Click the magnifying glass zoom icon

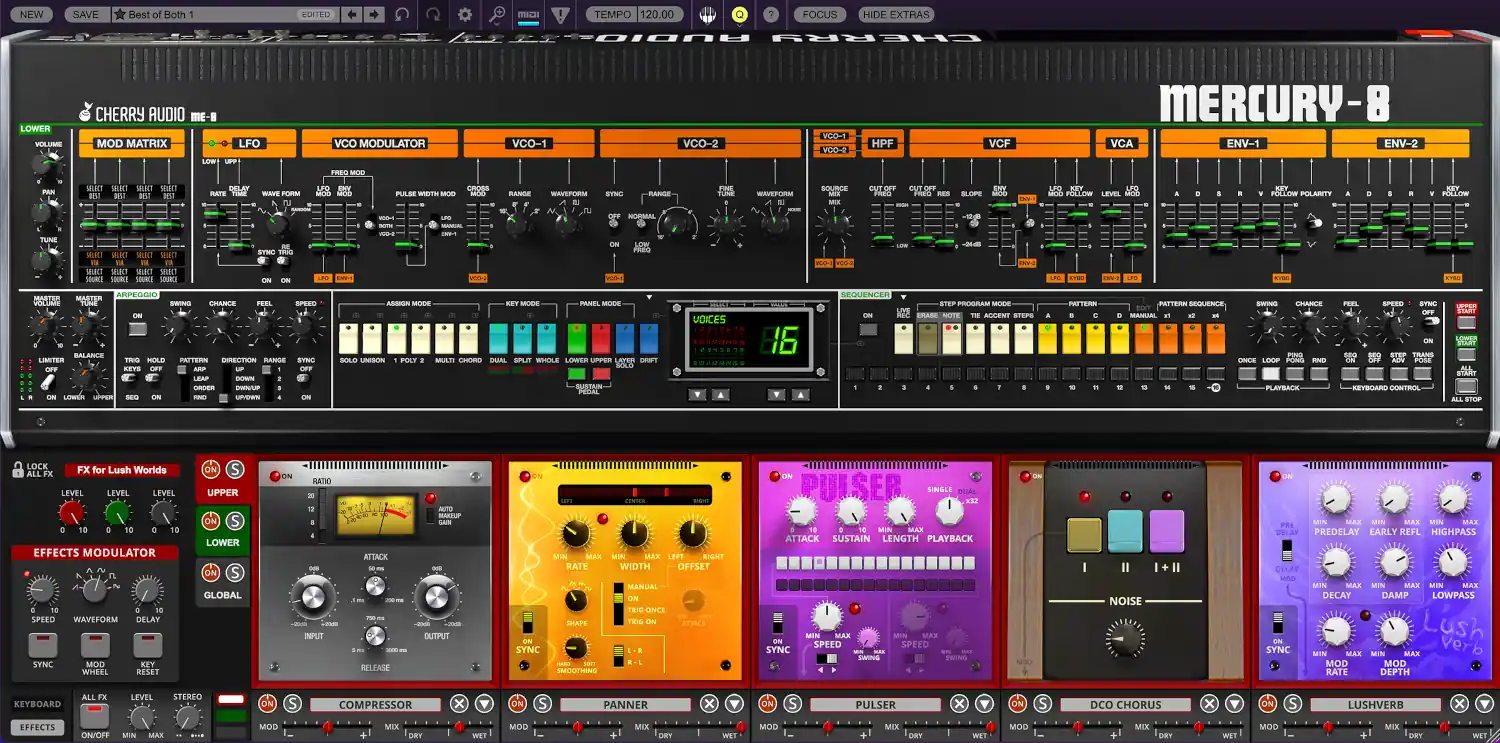click(496, 14)
